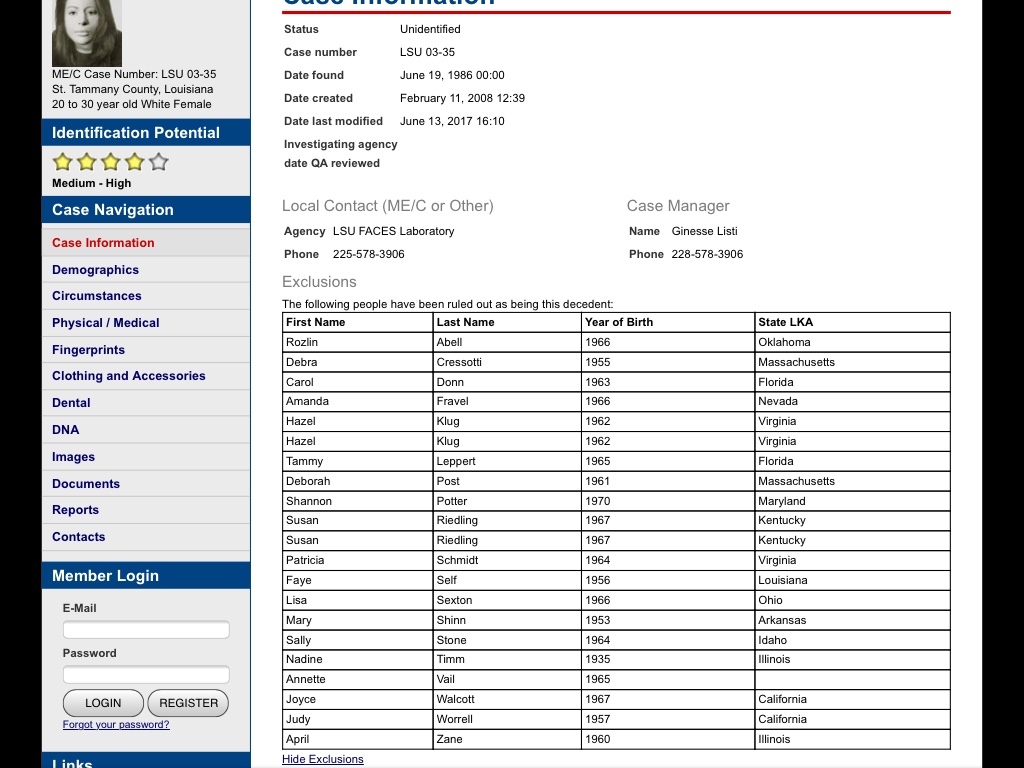Click the first yellow rating star
This screenshot has height=768, width=1024.
[62, 162]
